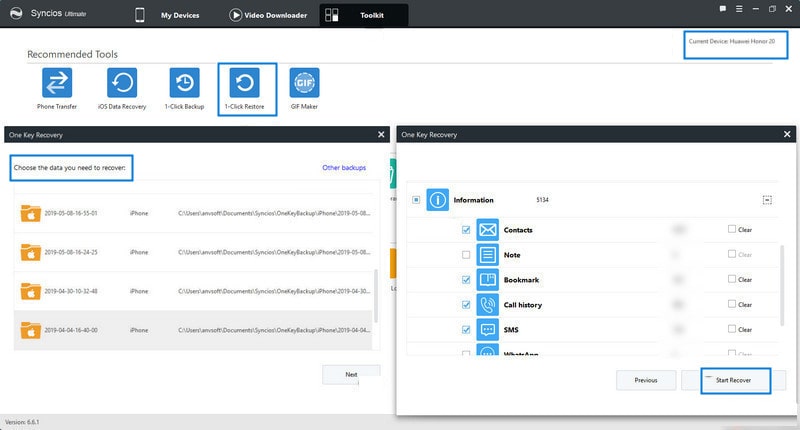Close the left One Key Recovery dialog
This screenshot has height=430, width=800.
(381, 135)
